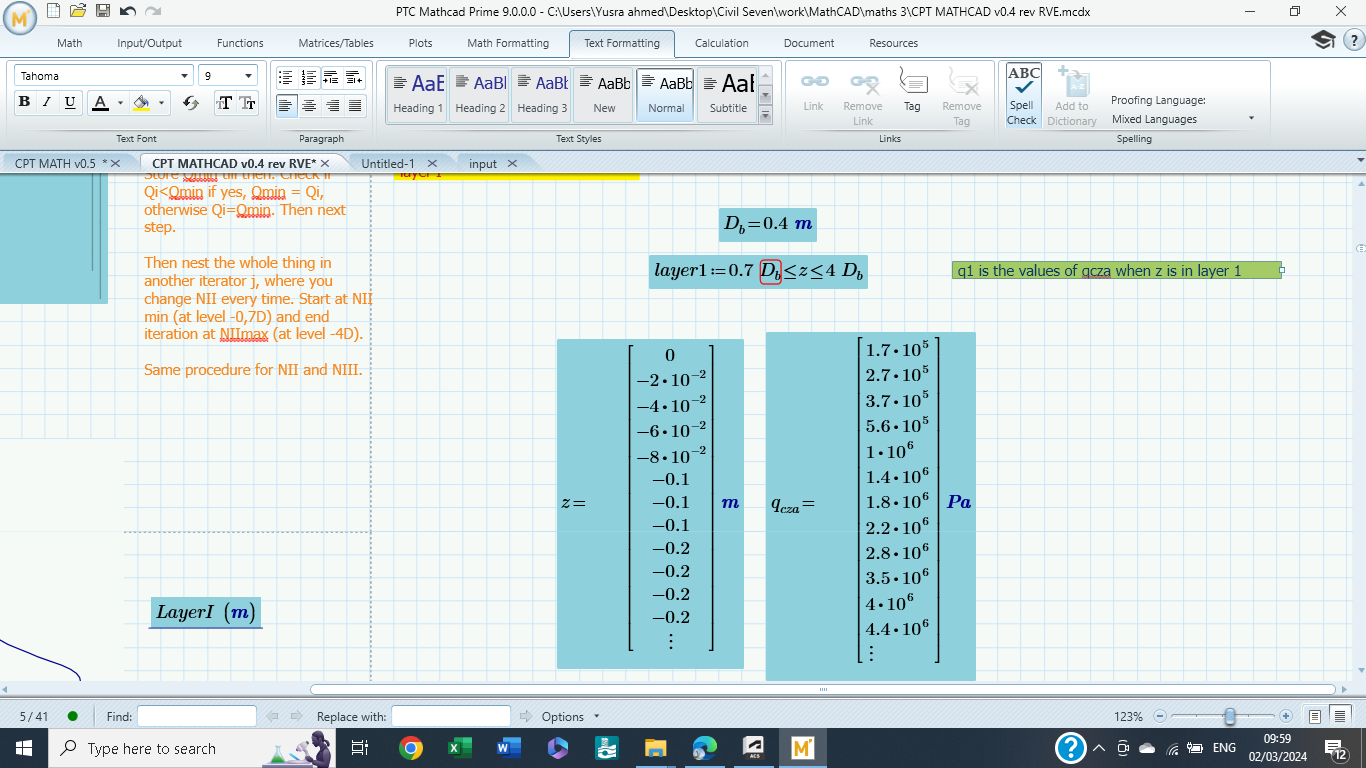Switch to the Plots ribbon tab
The width and height of the screenshot is (1366, 768).
point(420,43)
